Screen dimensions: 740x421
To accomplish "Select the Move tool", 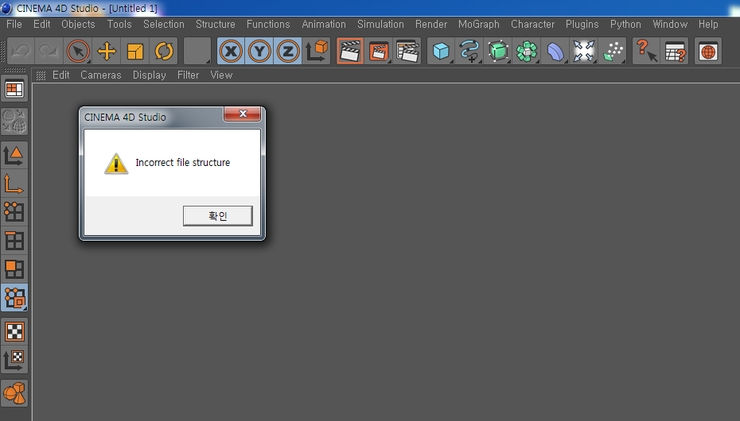I will coord(107,51).
